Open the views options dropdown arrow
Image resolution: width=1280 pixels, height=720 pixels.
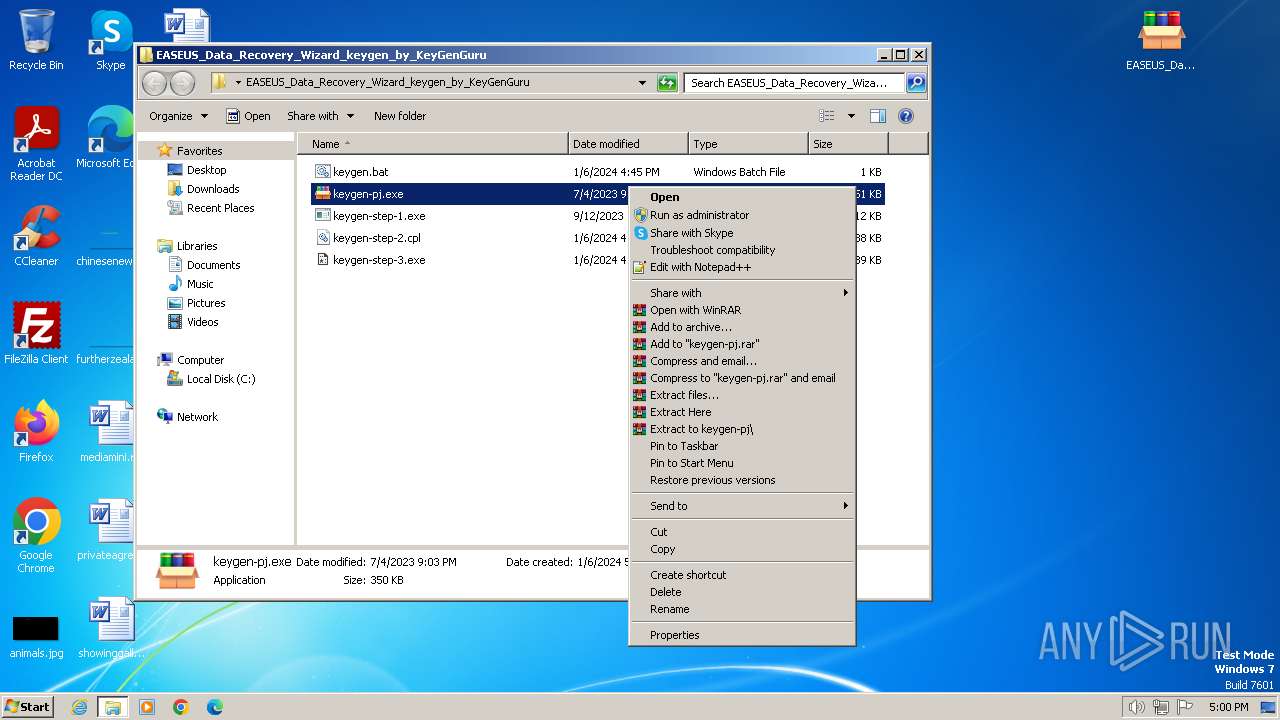(851, 116)
